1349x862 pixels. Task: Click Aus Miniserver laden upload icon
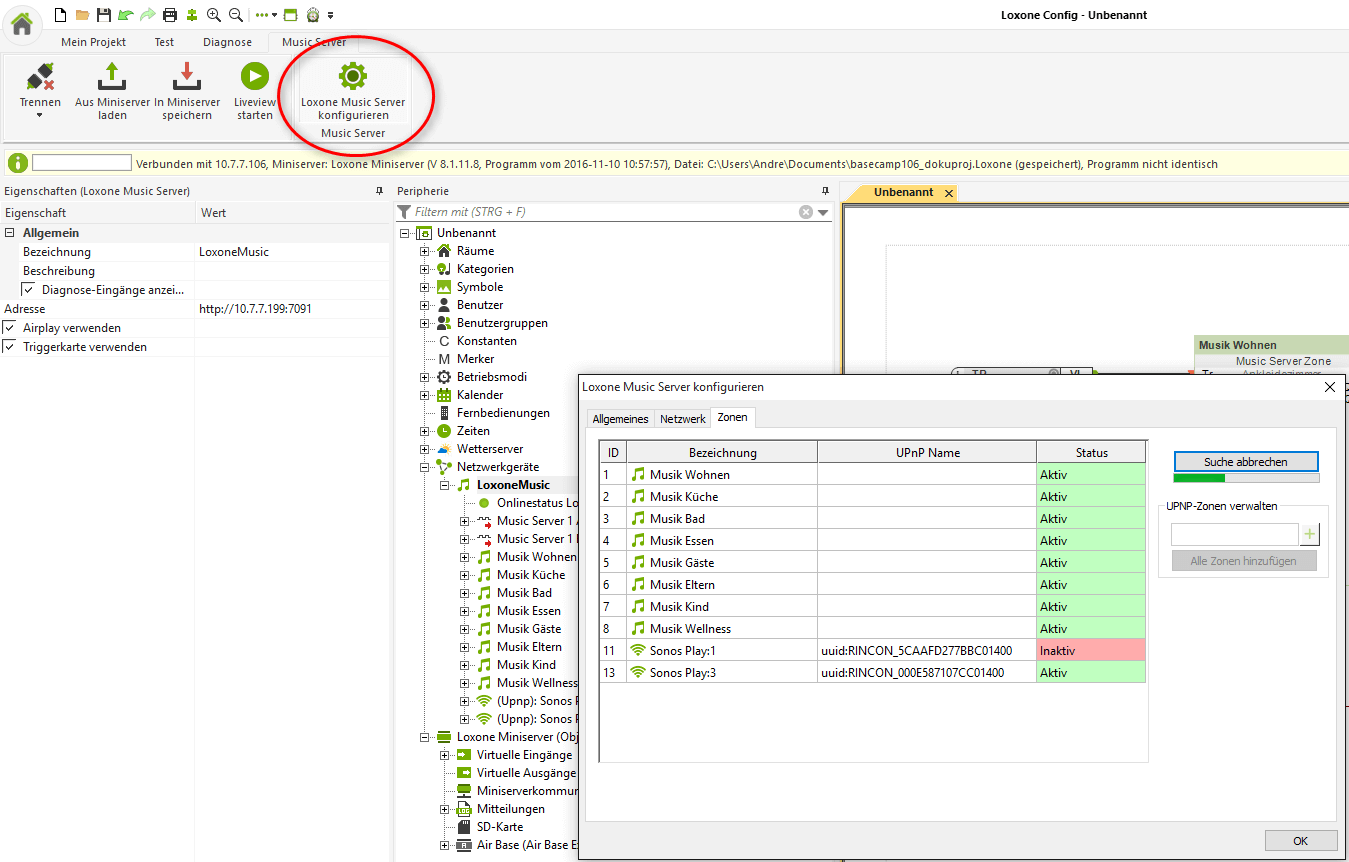coord(112,76)
